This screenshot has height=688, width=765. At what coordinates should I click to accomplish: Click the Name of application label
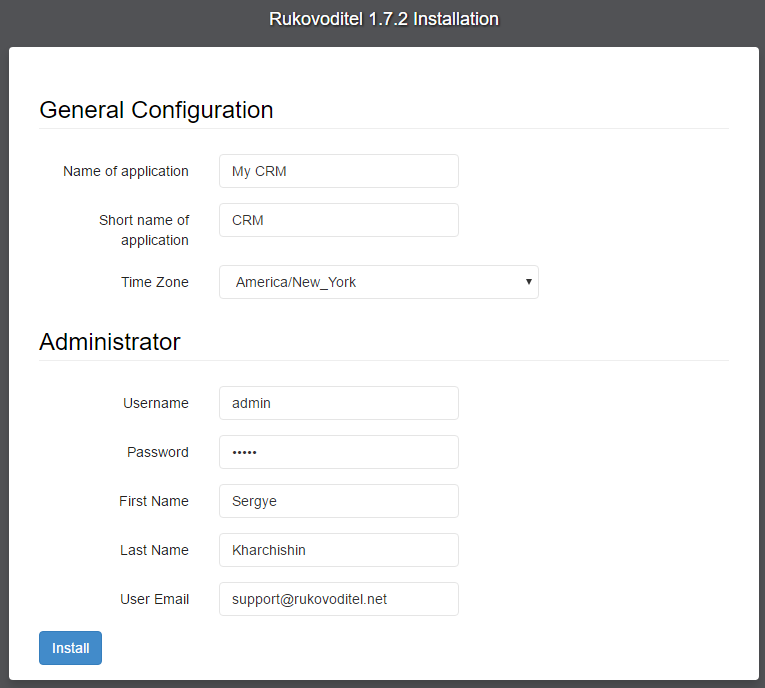(x=126, y=171)
